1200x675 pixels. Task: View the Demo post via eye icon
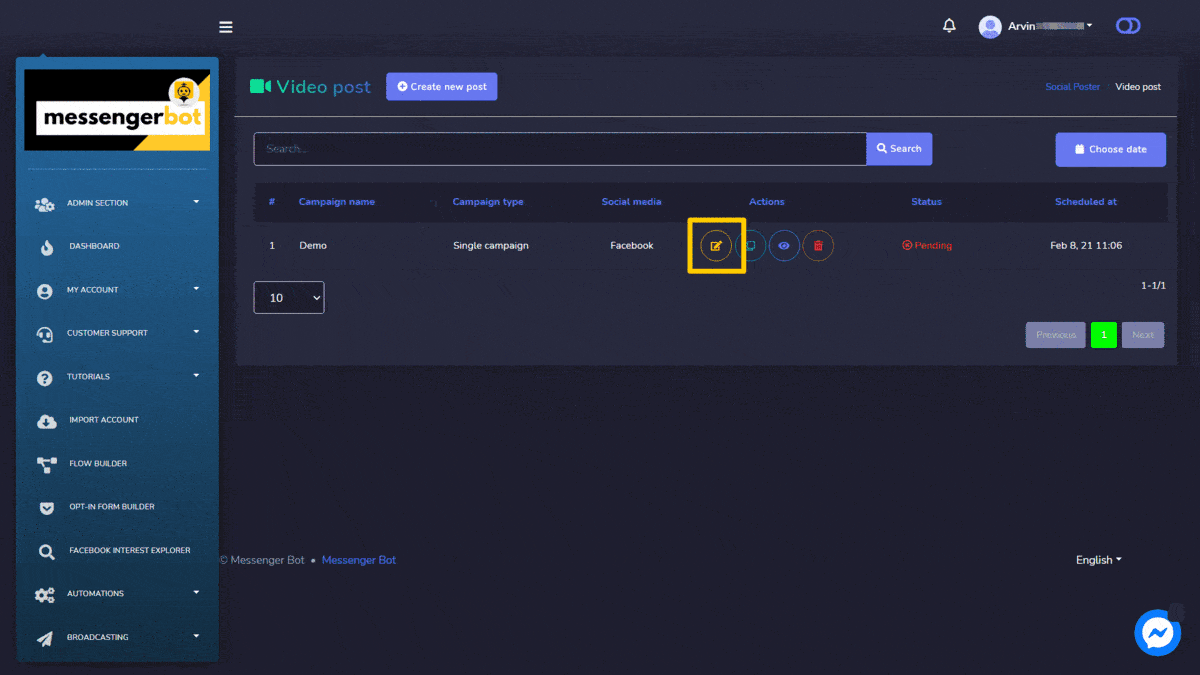click(x=784, y=245)
